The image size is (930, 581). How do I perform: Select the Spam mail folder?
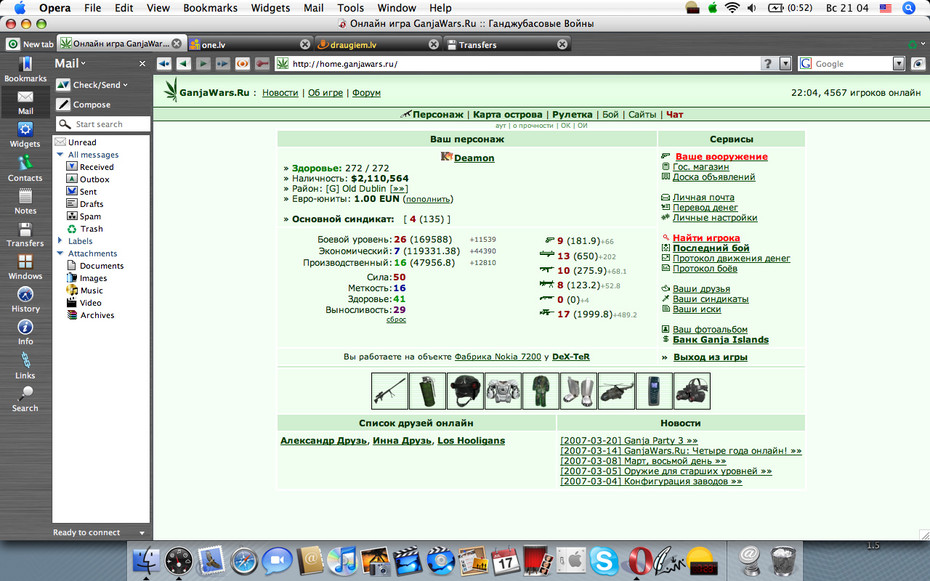pos(90,216)
